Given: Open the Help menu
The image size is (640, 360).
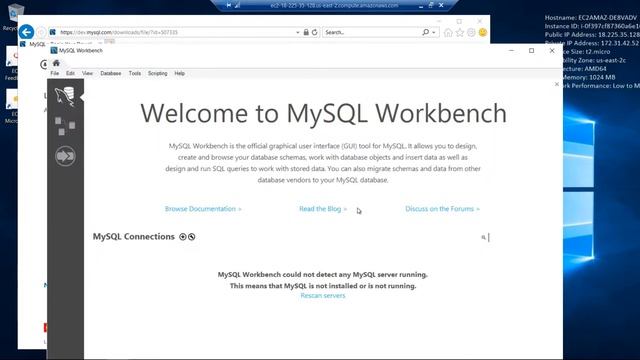Looking at the screenshot, I should 180,73.
